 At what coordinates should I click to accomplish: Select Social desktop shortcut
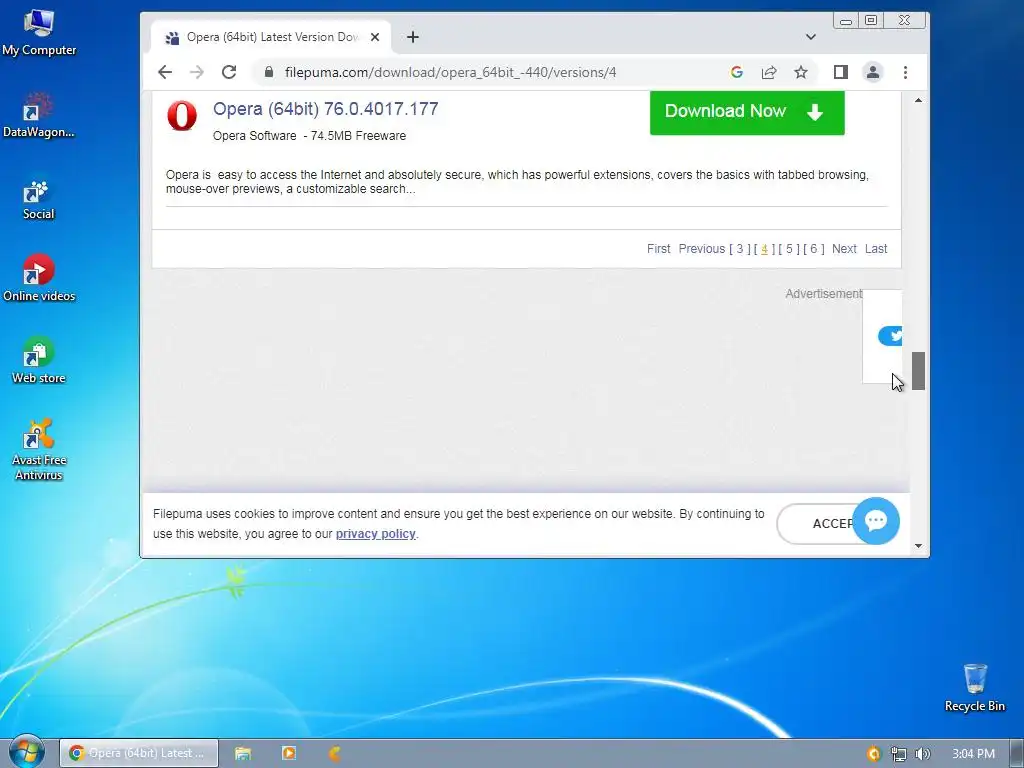(39, 199)
